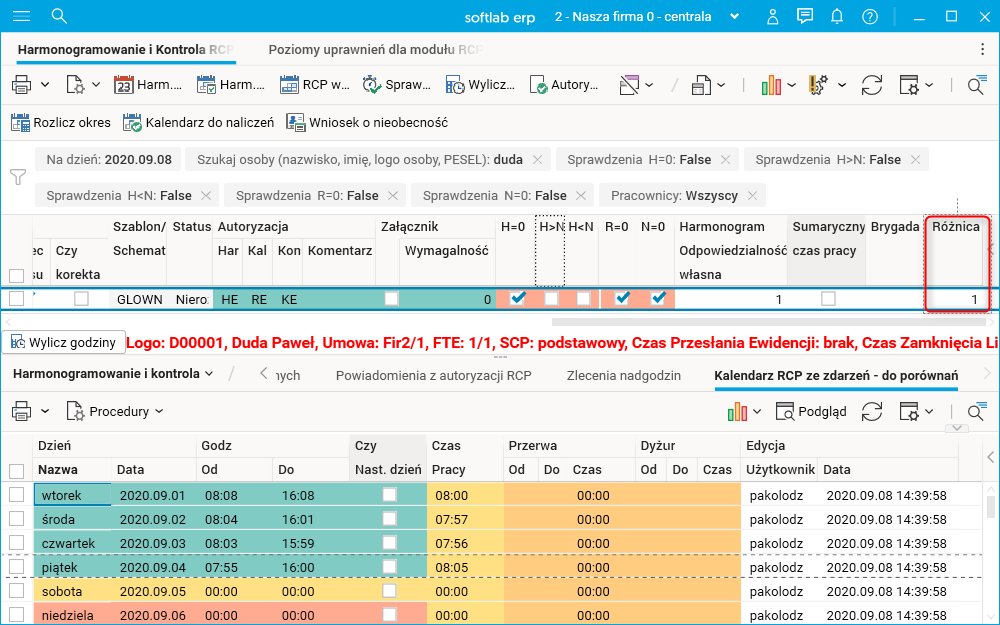This screenshot has width=1000, height=625.
Task: Click the chat messages icon
Action: point(804,17)
